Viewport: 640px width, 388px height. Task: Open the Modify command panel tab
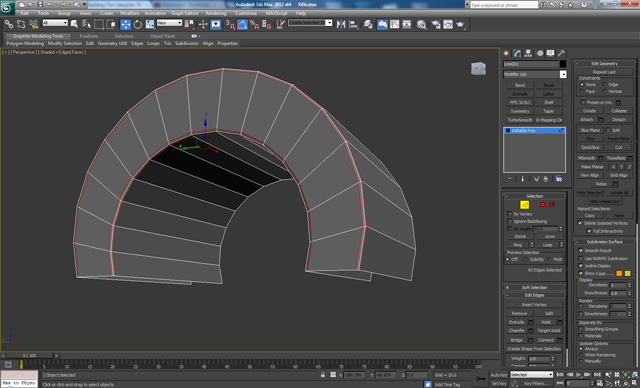(517, 53)
